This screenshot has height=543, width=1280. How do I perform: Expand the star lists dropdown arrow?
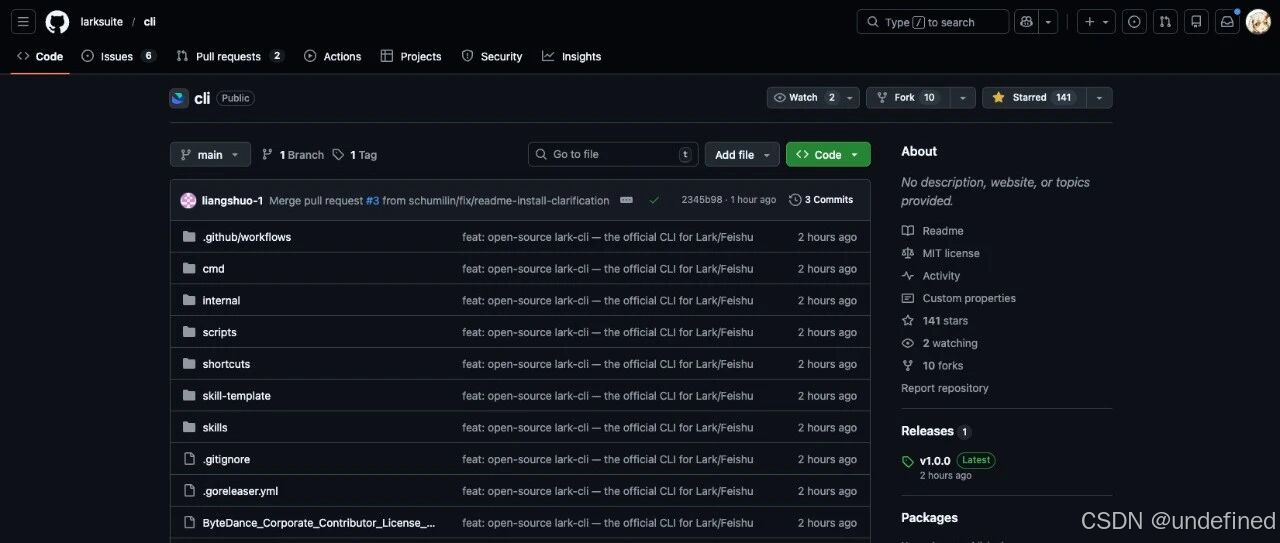point(1099,98)
